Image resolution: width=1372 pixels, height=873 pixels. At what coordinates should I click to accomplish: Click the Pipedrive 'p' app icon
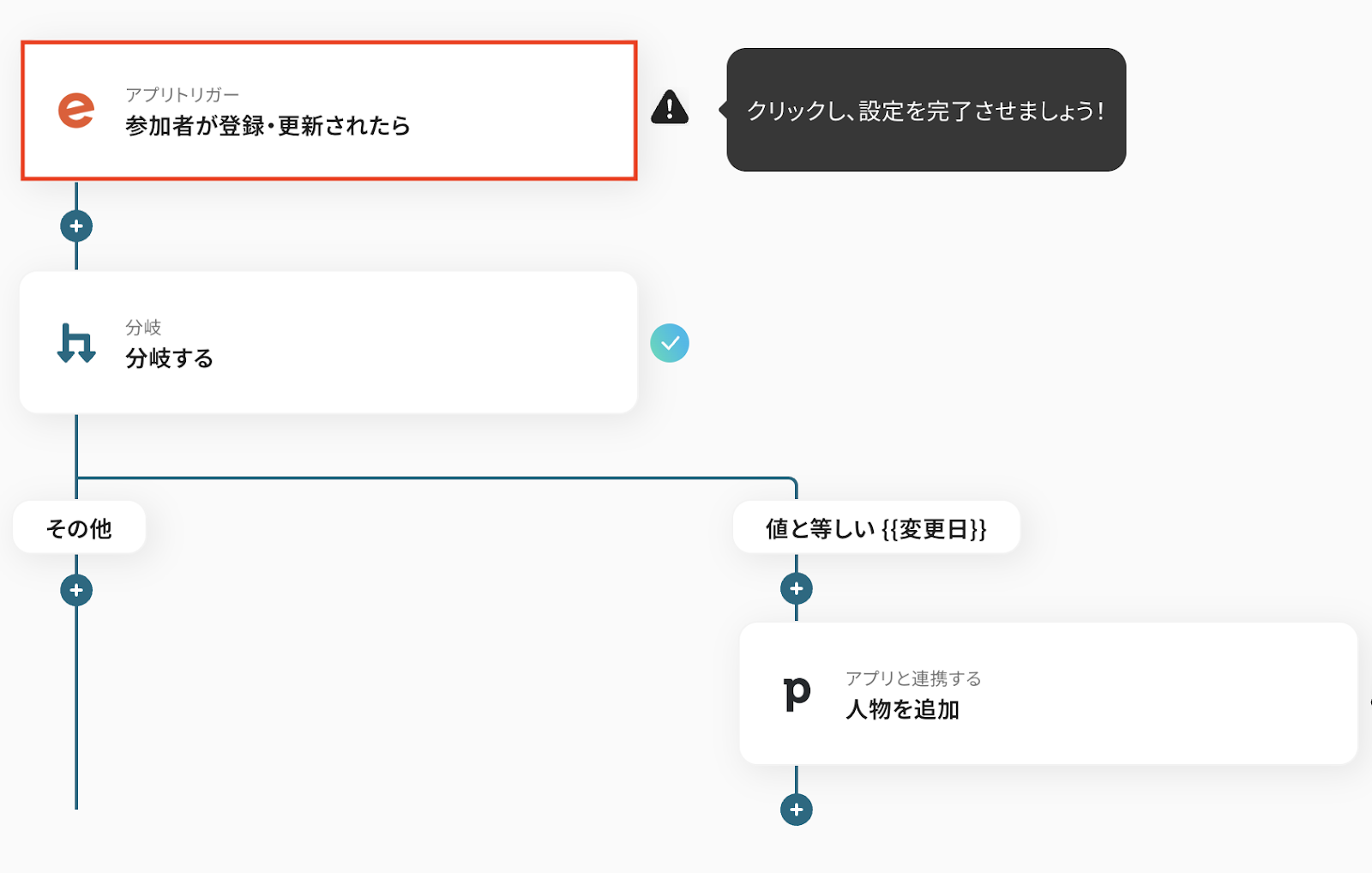tap(797, 693)
